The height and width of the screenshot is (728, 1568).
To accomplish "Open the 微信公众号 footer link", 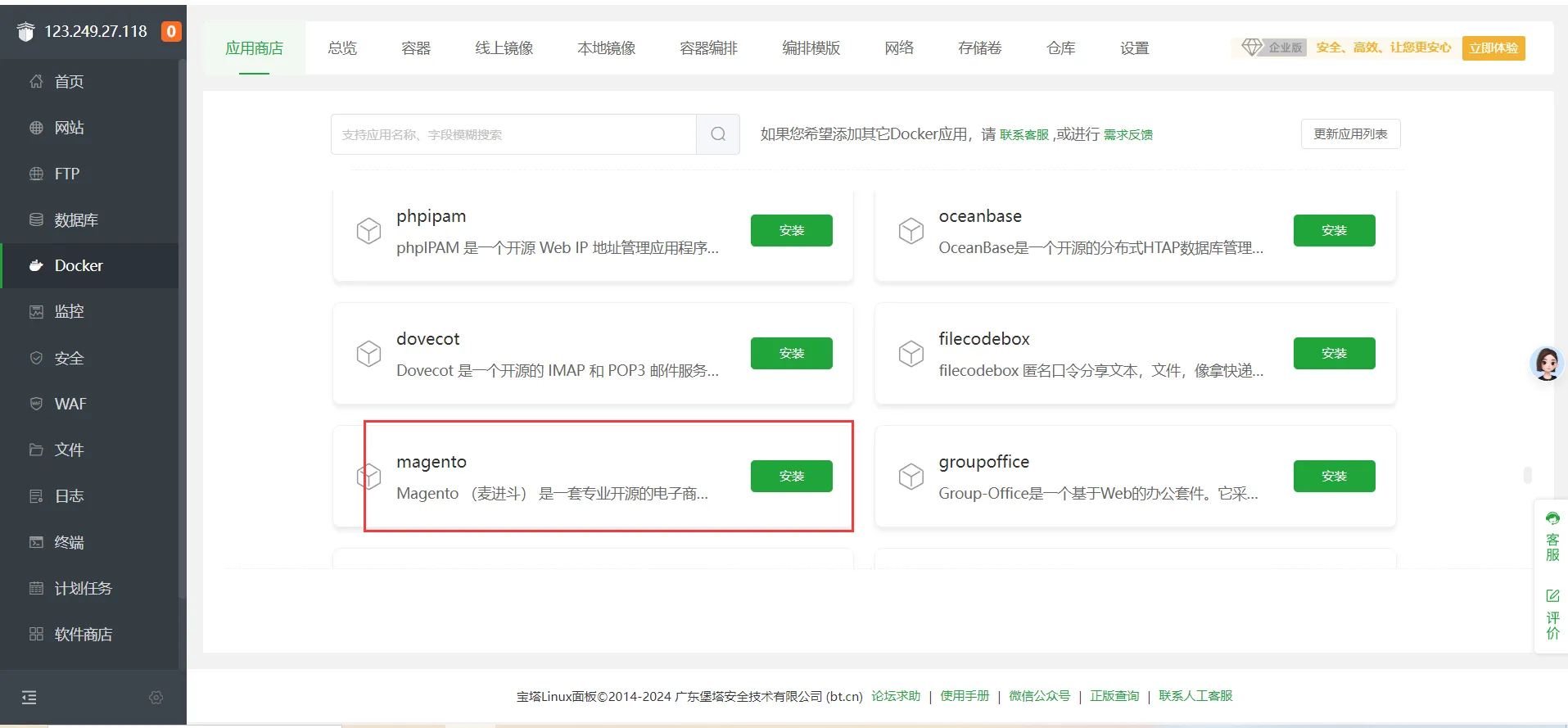I will [1040, 696].
